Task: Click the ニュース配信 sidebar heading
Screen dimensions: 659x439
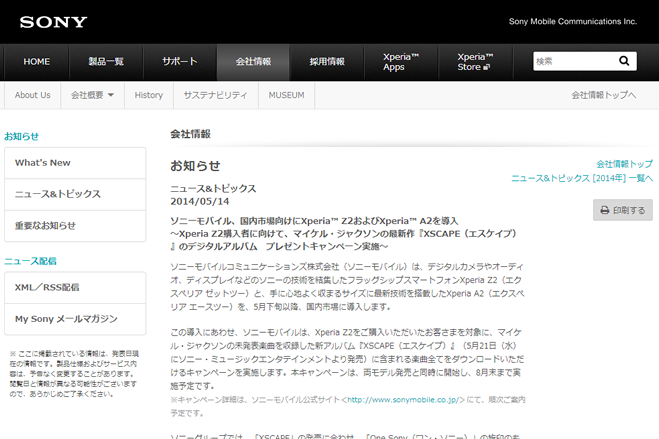Action: 30,261
